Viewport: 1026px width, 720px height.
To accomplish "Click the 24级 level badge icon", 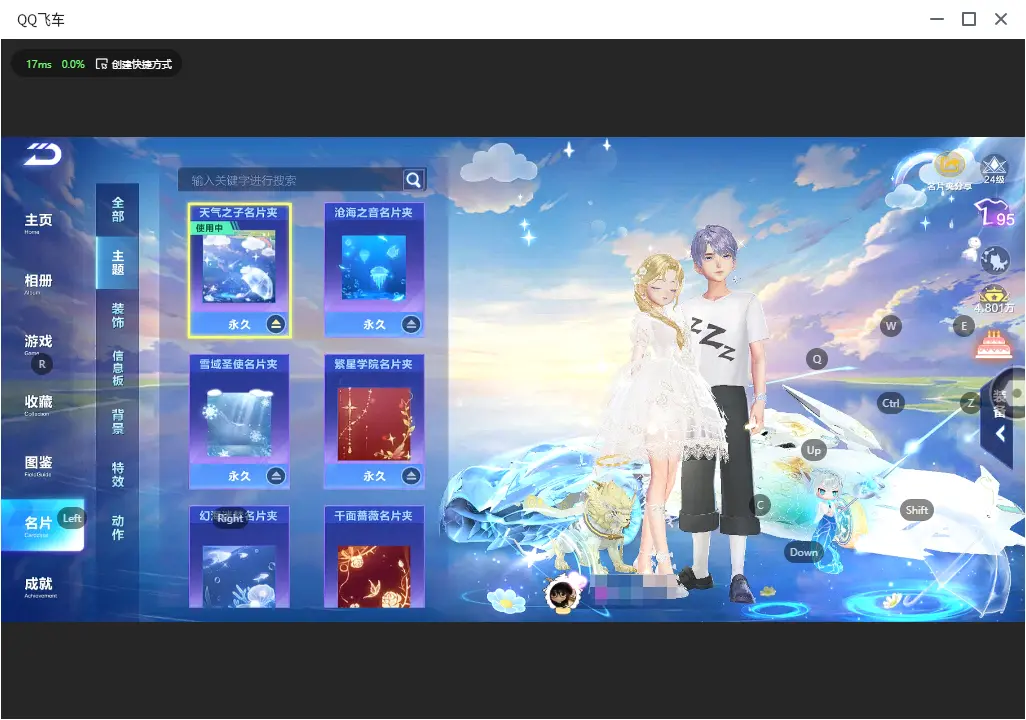I will (994, 170).
